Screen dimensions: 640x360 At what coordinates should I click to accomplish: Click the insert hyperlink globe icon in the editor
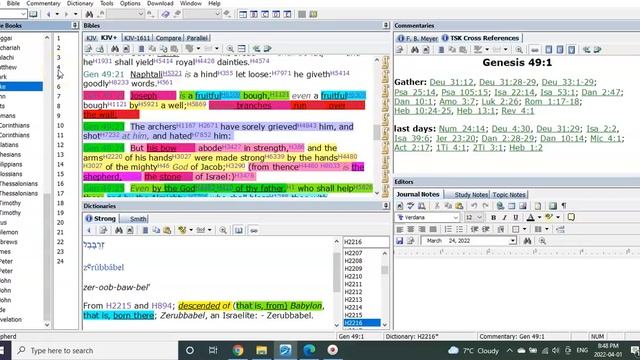coord(500,206)
